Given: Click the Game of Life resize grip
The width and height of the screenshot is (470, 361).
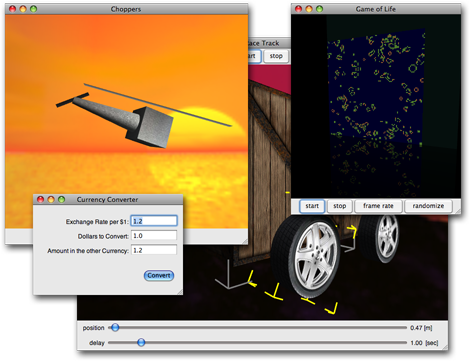Looking at the screenshot, I should (x=458, y=211).
